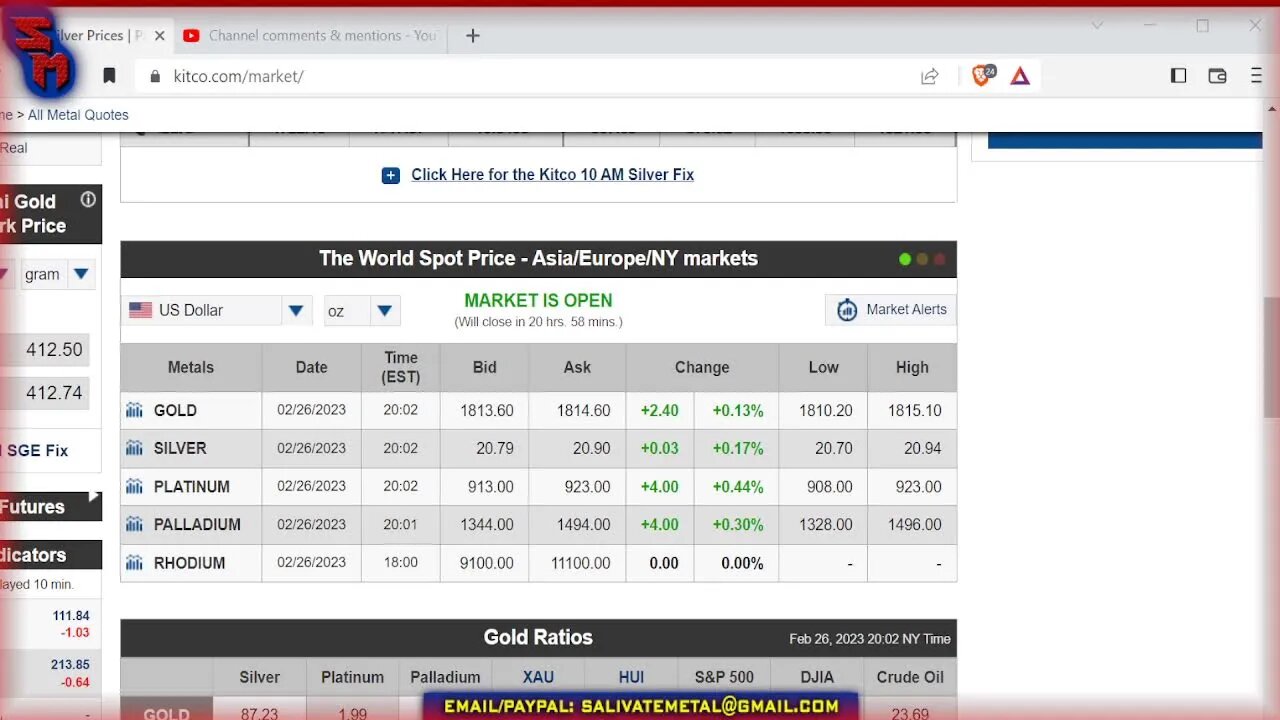The width and height of the screenshot is (1280, 720).
Task: Toggle the browser sidebar panel icon
Action: tap(1178, 76)
